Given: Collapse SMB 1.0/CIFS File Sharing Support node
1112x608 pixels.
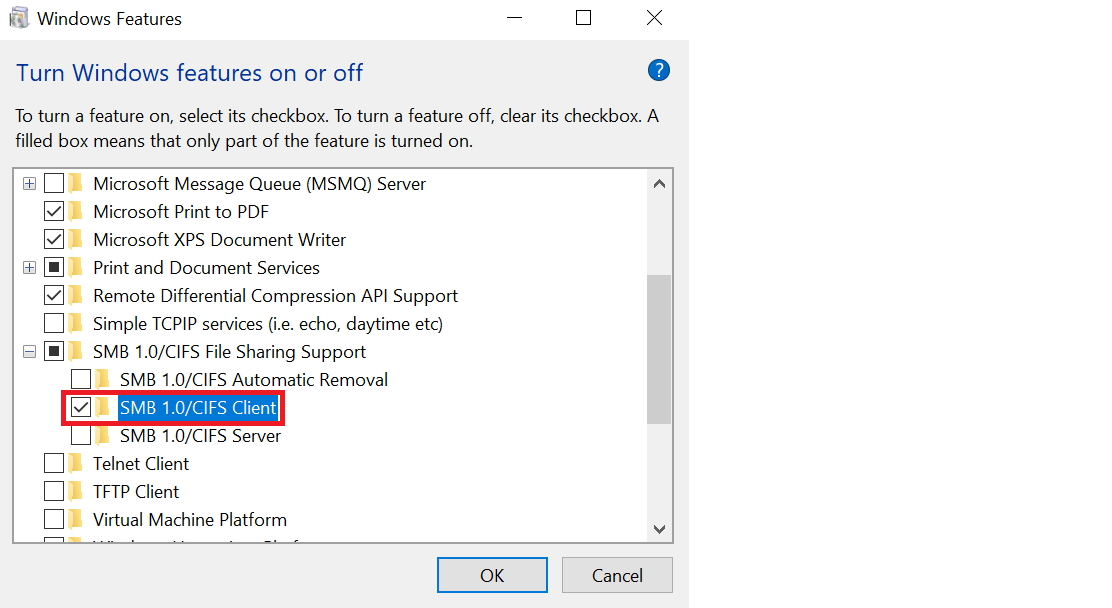Looking at the screenshot, I should [x=29, y=352].
